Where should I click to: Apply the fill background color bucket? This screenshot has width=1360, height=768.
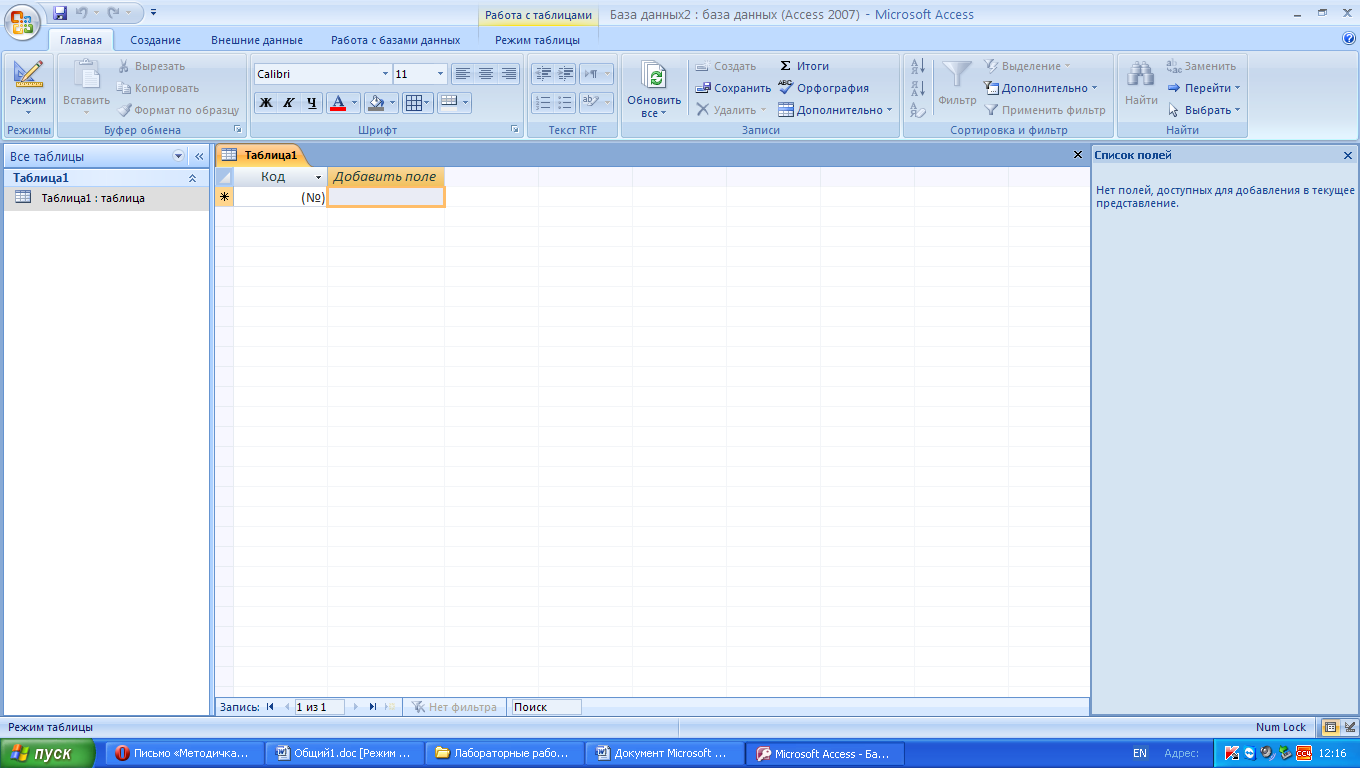(x=375, y=102)
